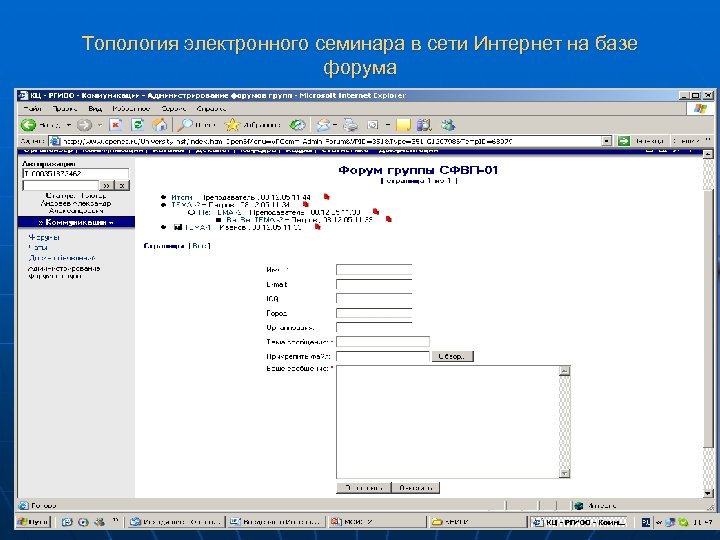This screenshot has width=720, height=540.
Task: Click the Edit page toolbar icon
Action: [372, 125]
